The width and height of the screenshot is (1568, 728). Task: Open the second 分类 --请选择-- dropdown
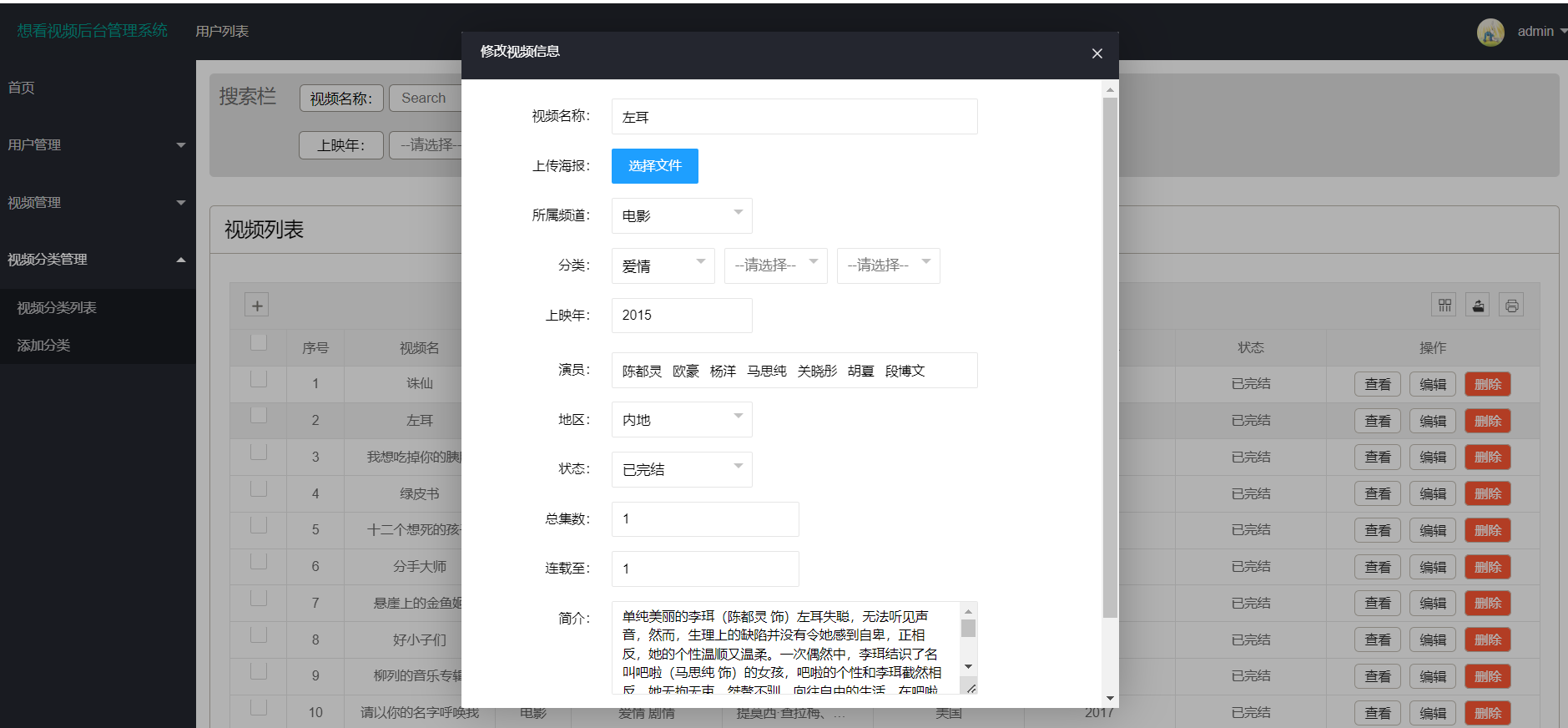coord(775,265)
